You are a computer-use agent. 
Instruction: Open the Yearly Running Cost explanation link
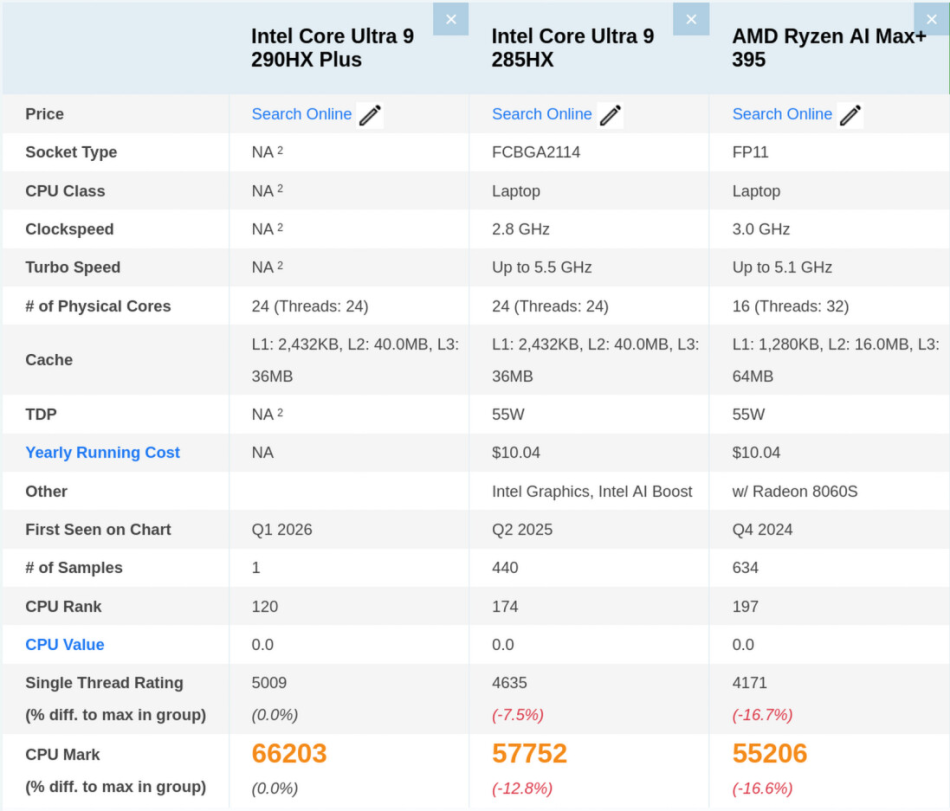102,452
